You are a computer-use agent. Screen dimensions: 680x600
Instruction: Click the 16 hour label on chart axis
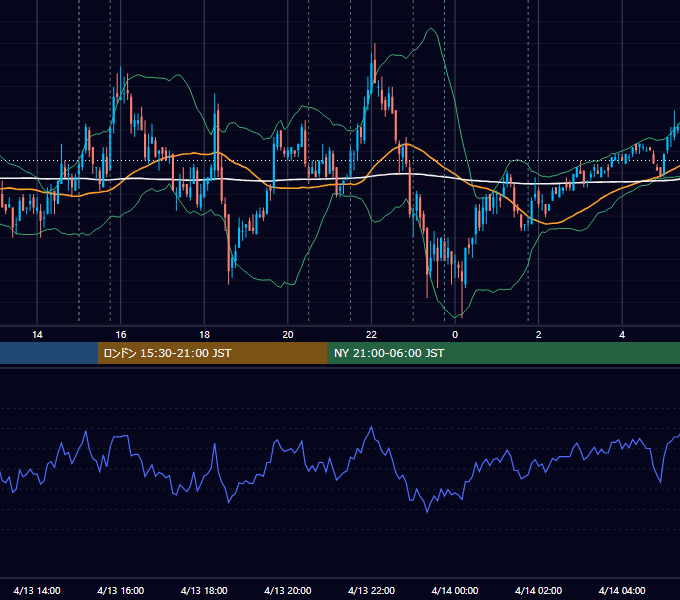pyautogui.click(x=121, y=335)
